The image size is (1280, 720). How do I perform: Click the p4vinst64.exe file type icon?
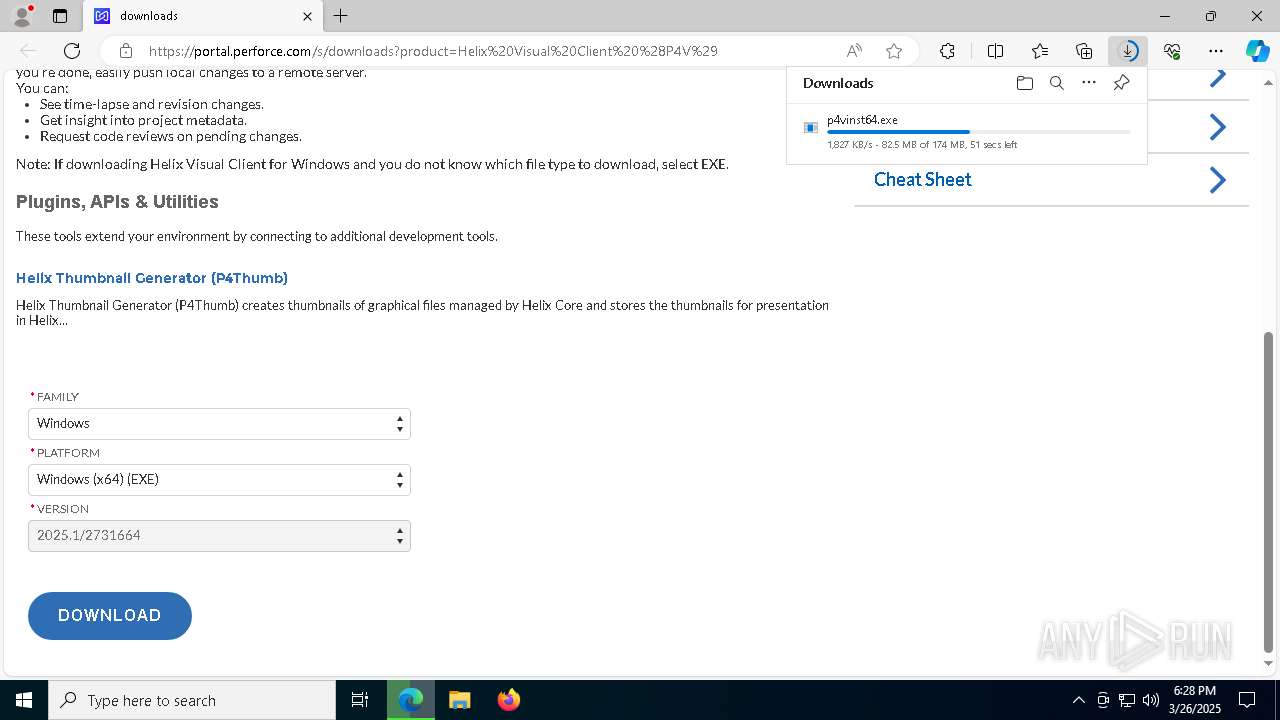click(811, 127)
